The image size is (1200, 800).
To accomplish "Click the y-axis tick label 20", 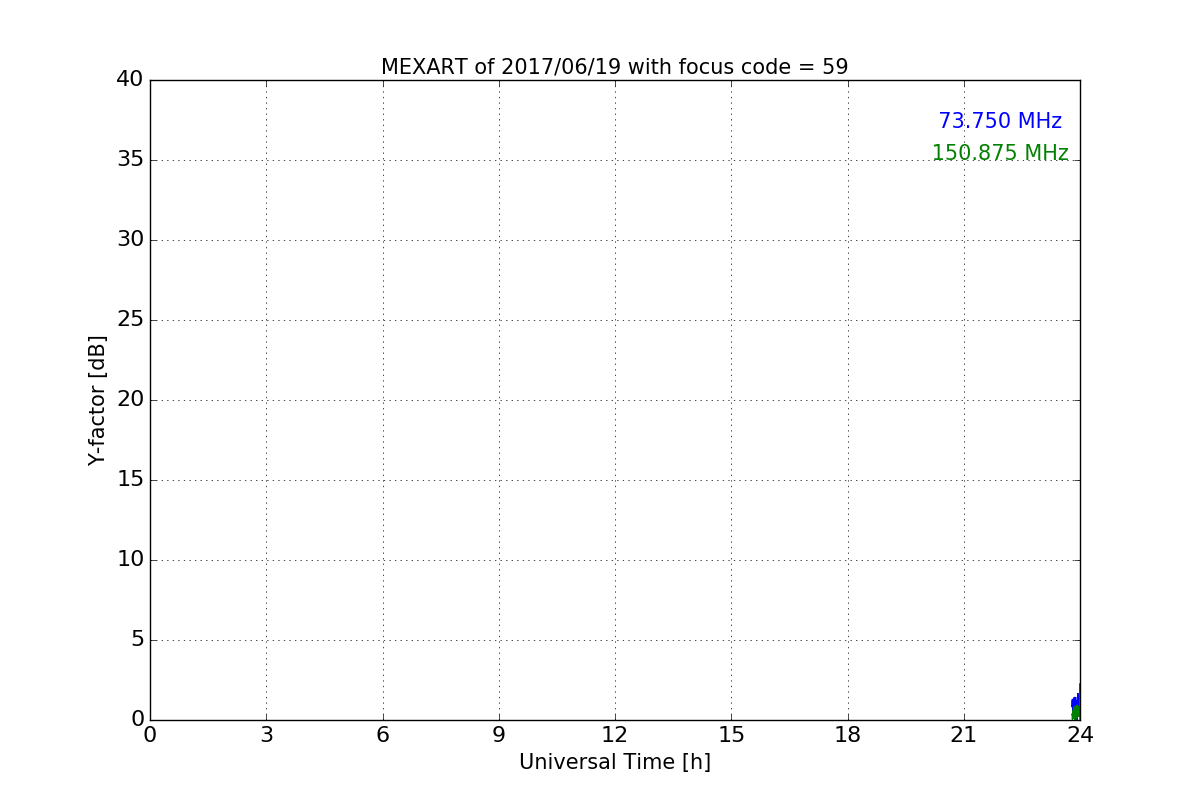I will (x=130, y=399).
